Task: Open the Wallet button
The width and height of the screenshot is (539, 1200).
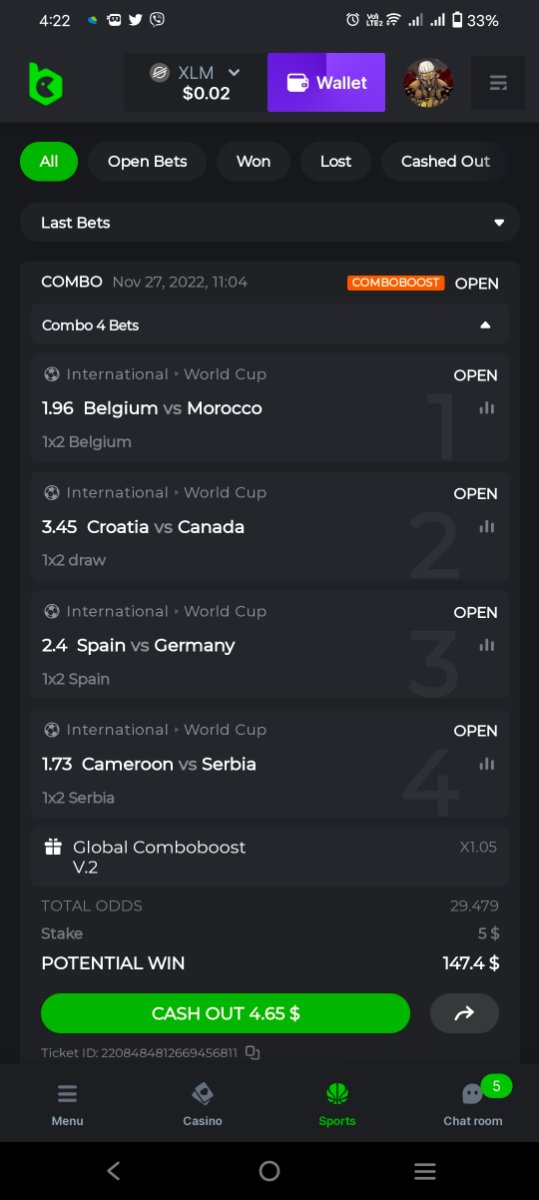Action: coord(326,83)
